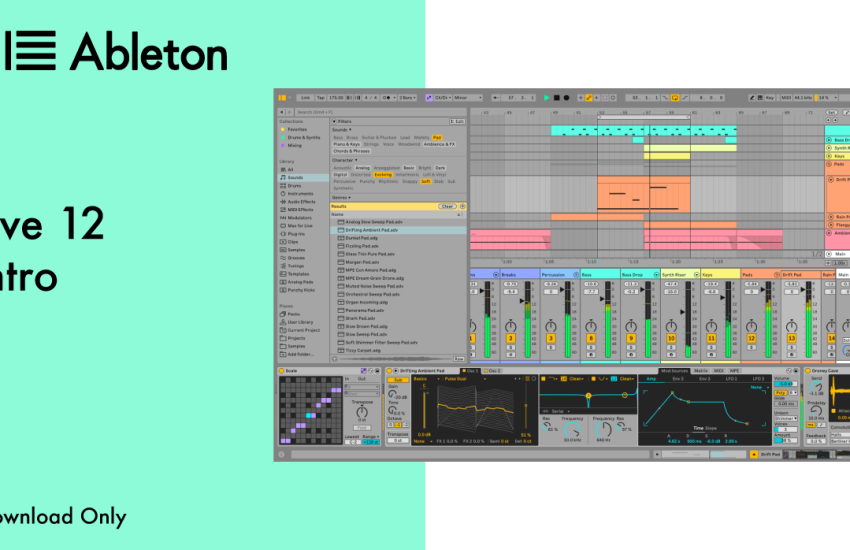This screenshot has height=550, width=850.
Task: Open the MPE tab
Action: [735, 371]
